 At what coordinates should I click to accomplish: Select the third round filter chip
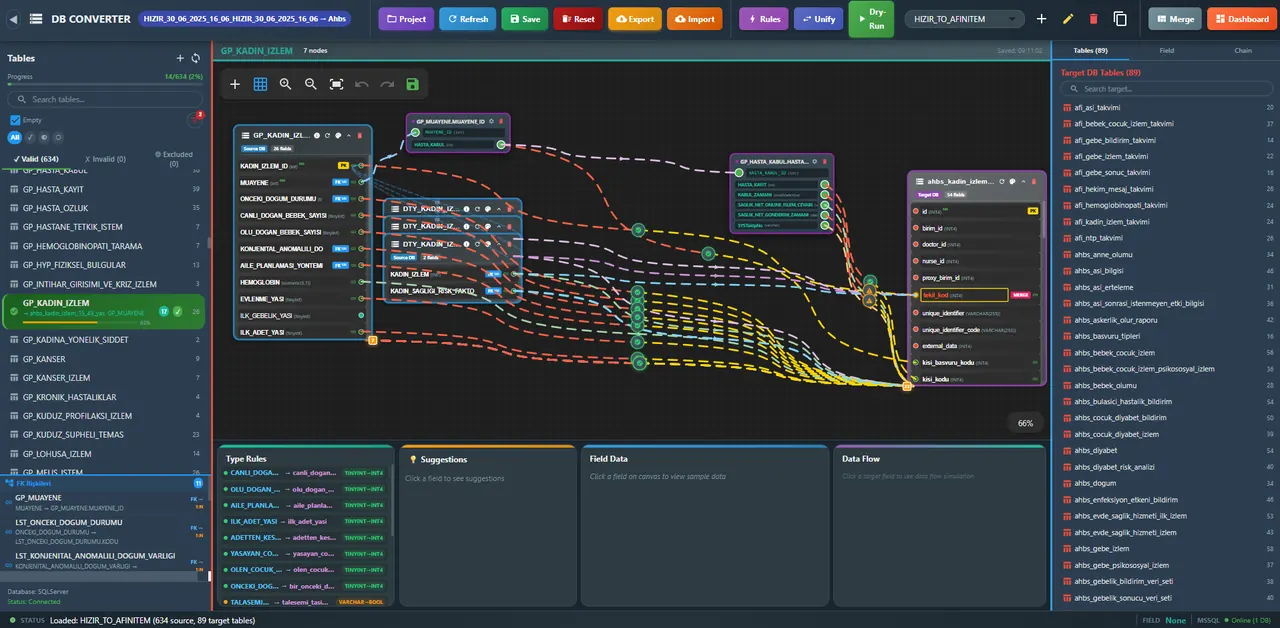tap(45, 137)
